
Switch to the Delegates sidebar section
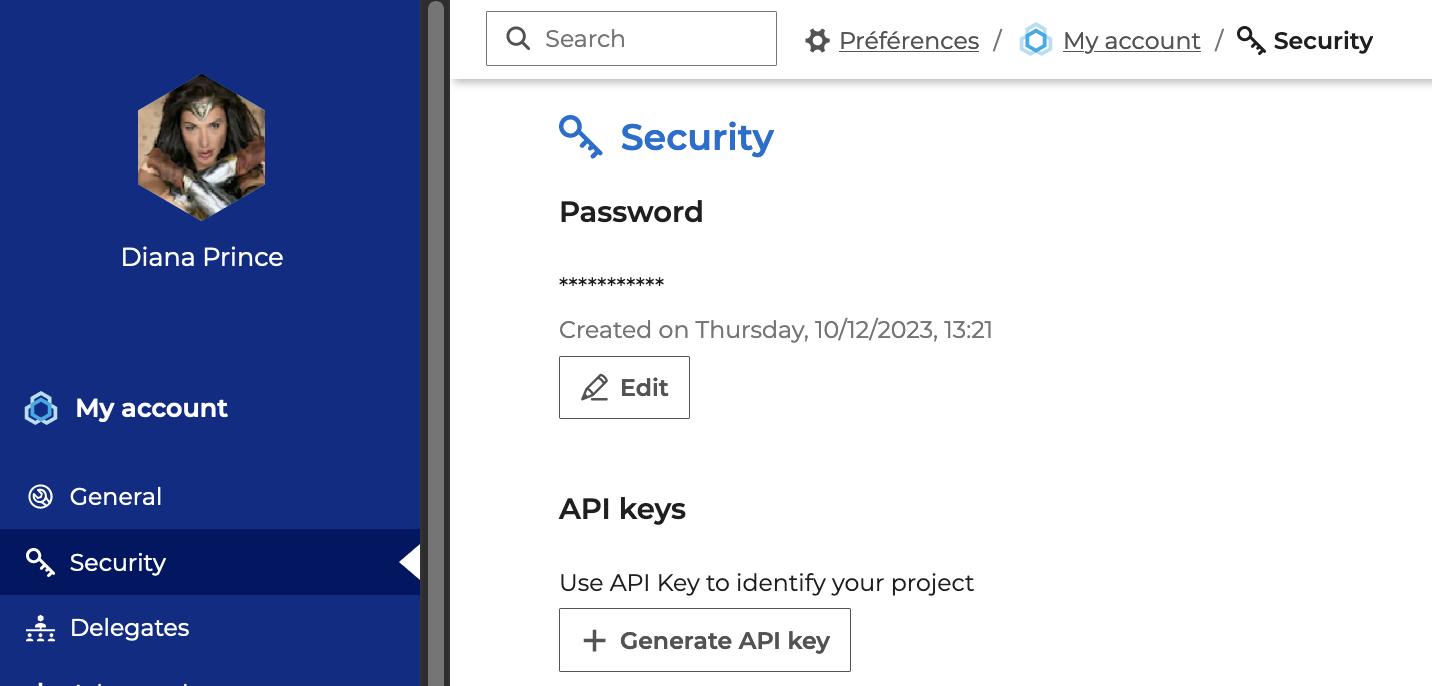(129, 628)
